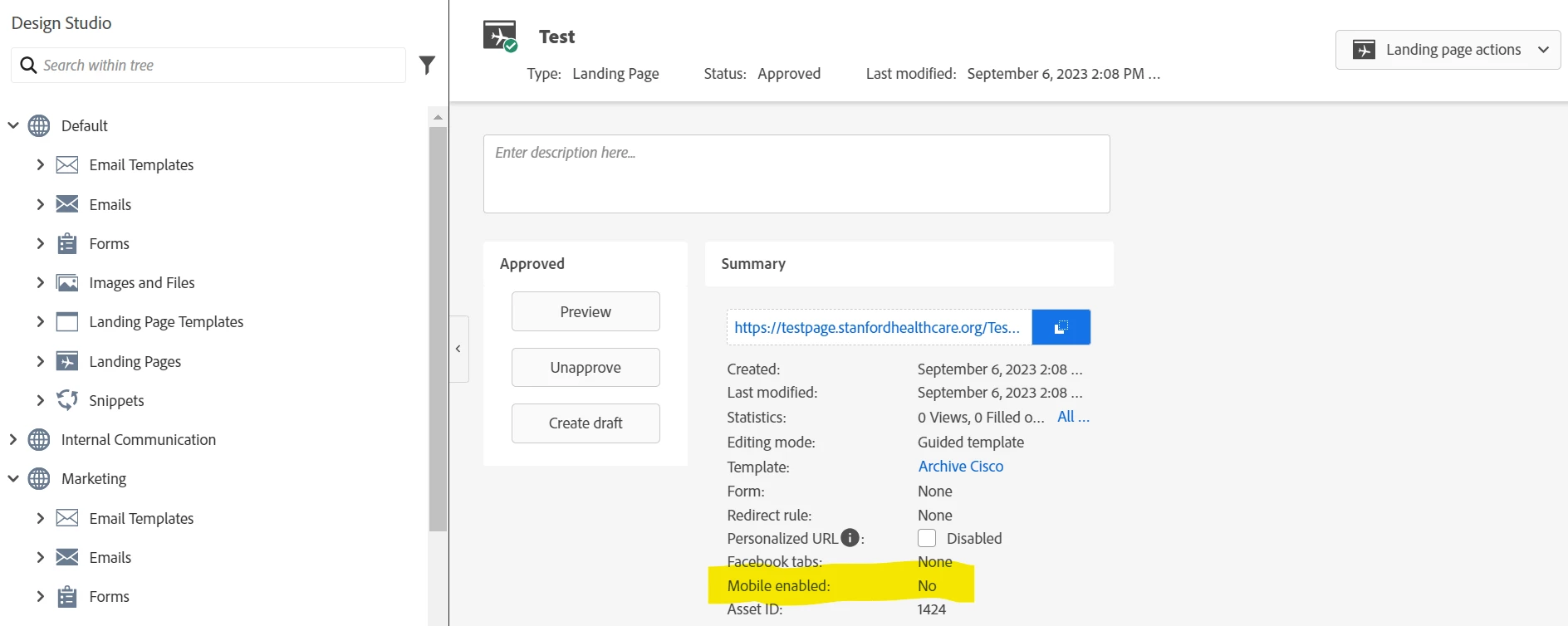Copy the landing page URL
Image resolution: width=1568 pixels, height=626 pixels.
[x=1061, y=327]
